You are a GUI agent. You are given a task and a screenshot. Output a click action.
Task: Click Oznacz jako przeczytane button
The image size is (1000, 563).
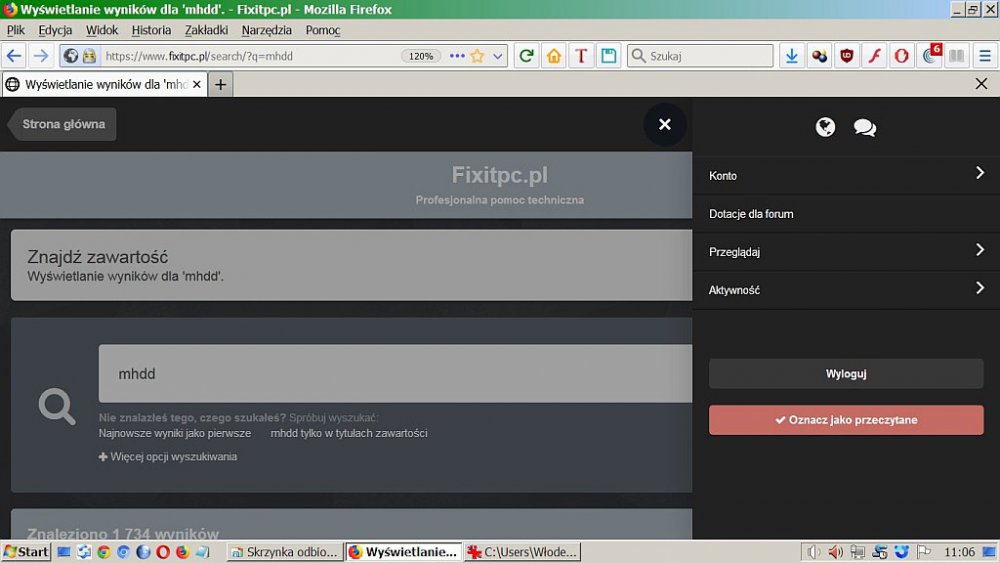(846, 420)
